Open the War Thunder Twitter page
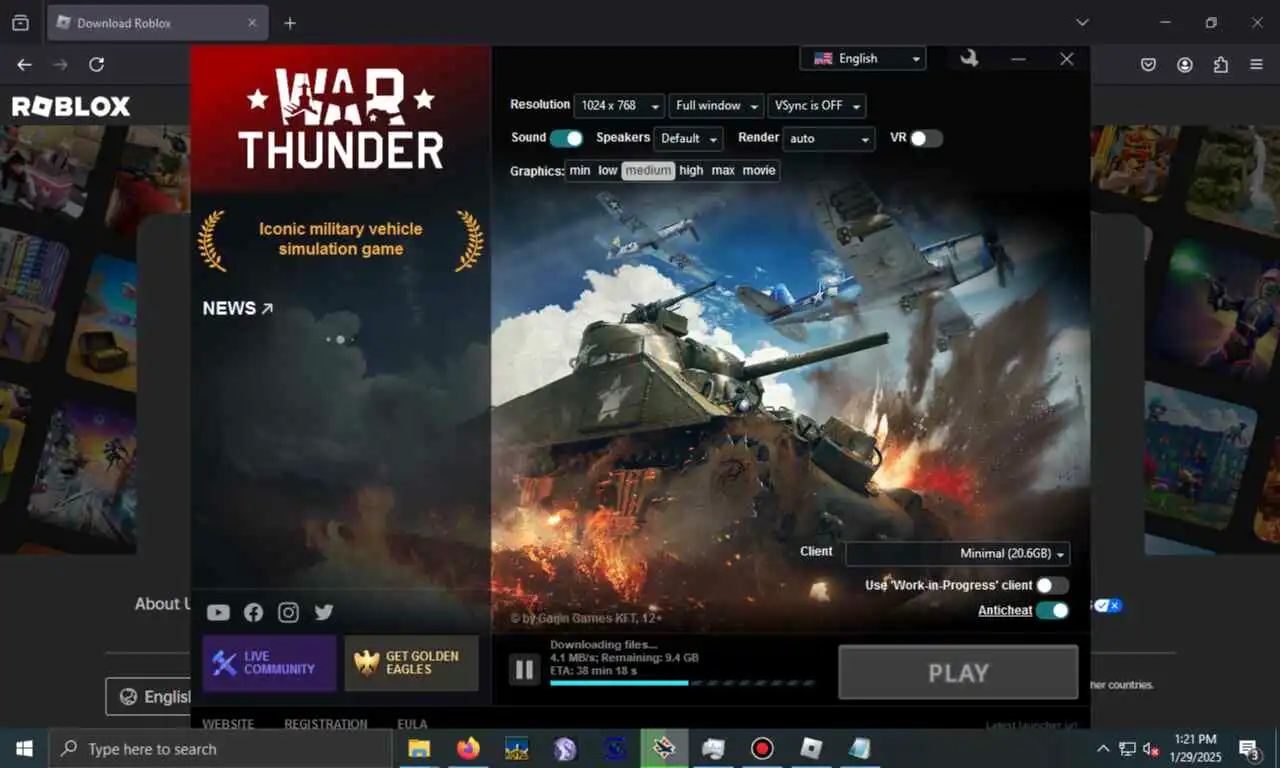1280x768 pixels. click(323, 612)
